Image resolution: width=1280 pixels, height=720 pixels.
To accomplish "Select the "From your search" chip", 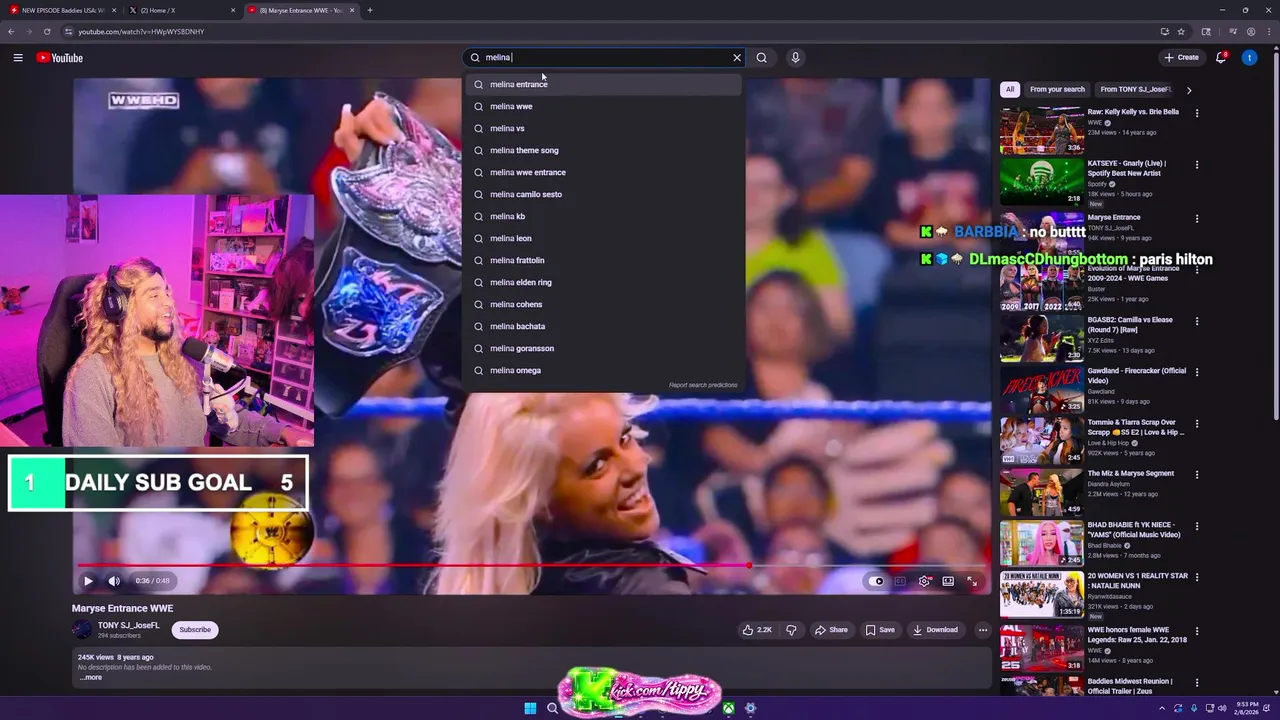I will click(x=1057, y=89).
